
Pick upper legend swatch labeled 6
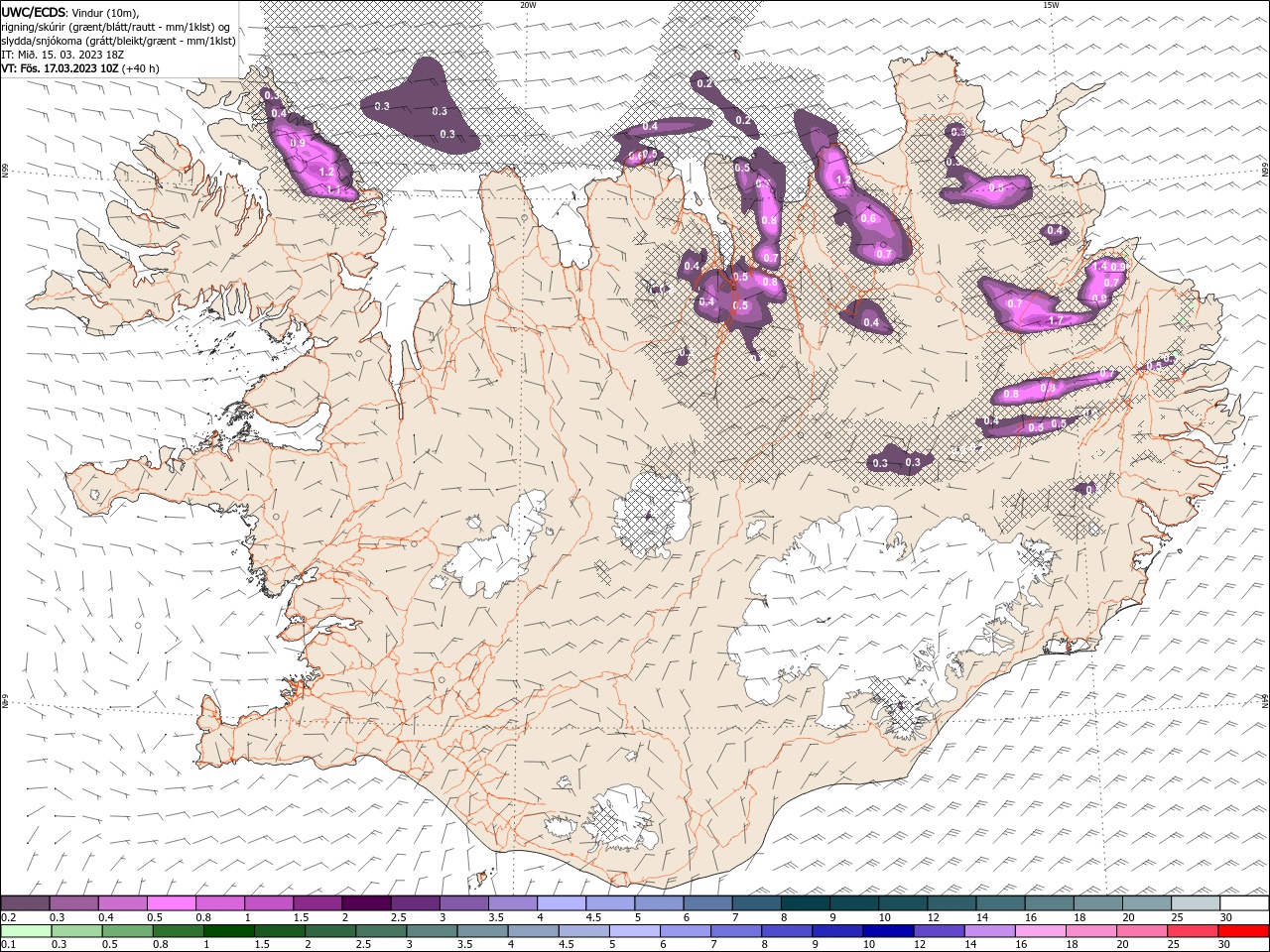[x=708, y=903]
